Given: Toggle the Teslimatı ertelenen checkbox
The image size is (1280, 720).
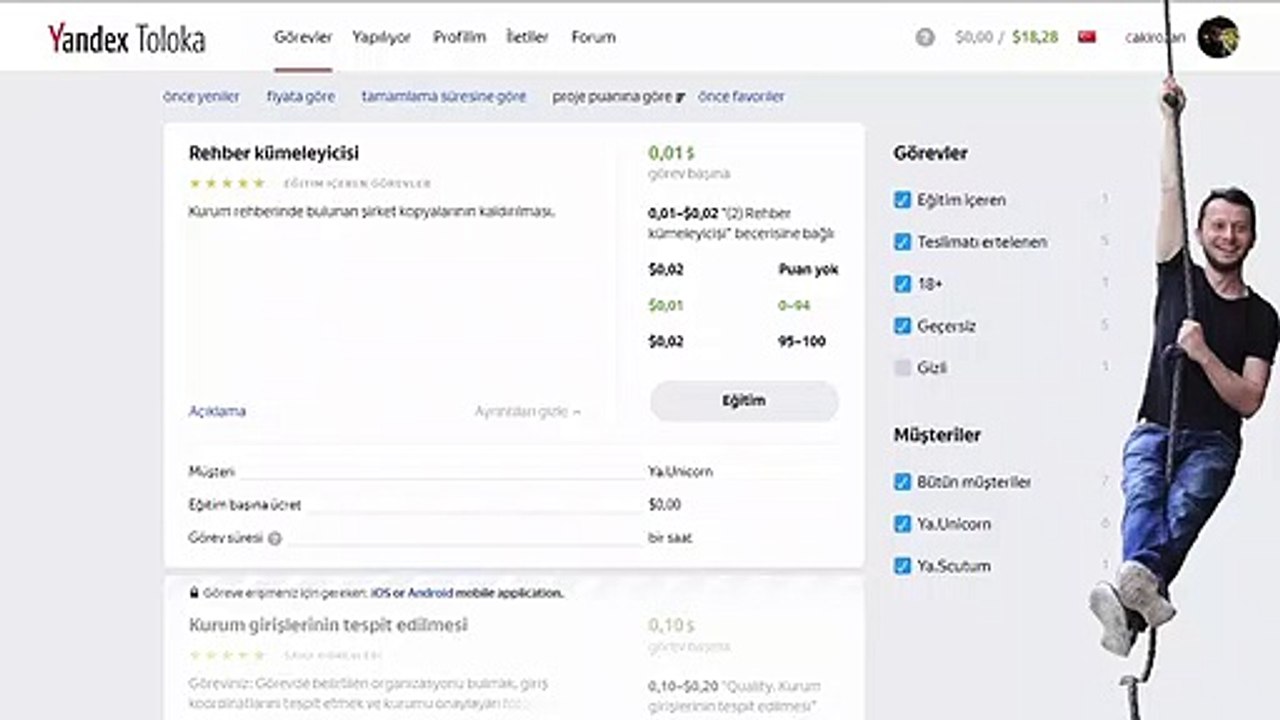Looking at the screenshot, I should point(902,242).
